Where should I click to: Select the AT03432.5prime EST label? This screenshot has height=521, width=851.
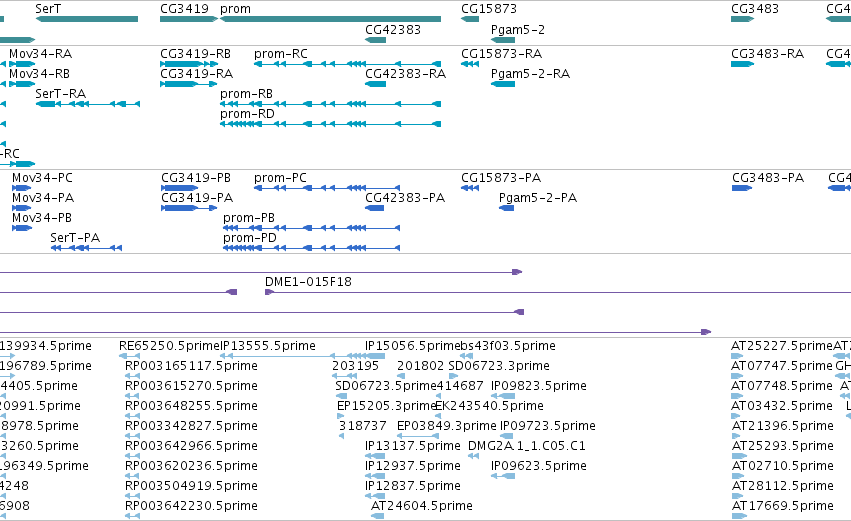(782, 406)
